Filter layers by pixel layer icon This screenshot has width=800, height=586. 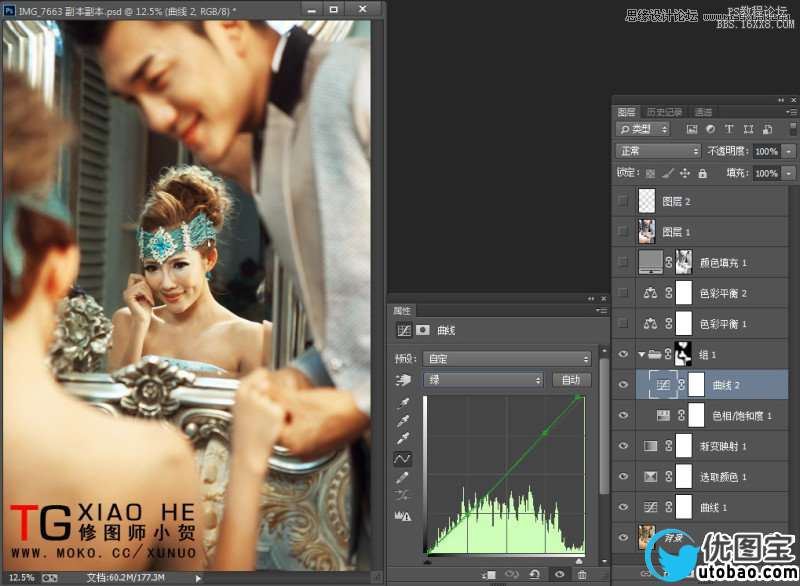pos(692,130)
